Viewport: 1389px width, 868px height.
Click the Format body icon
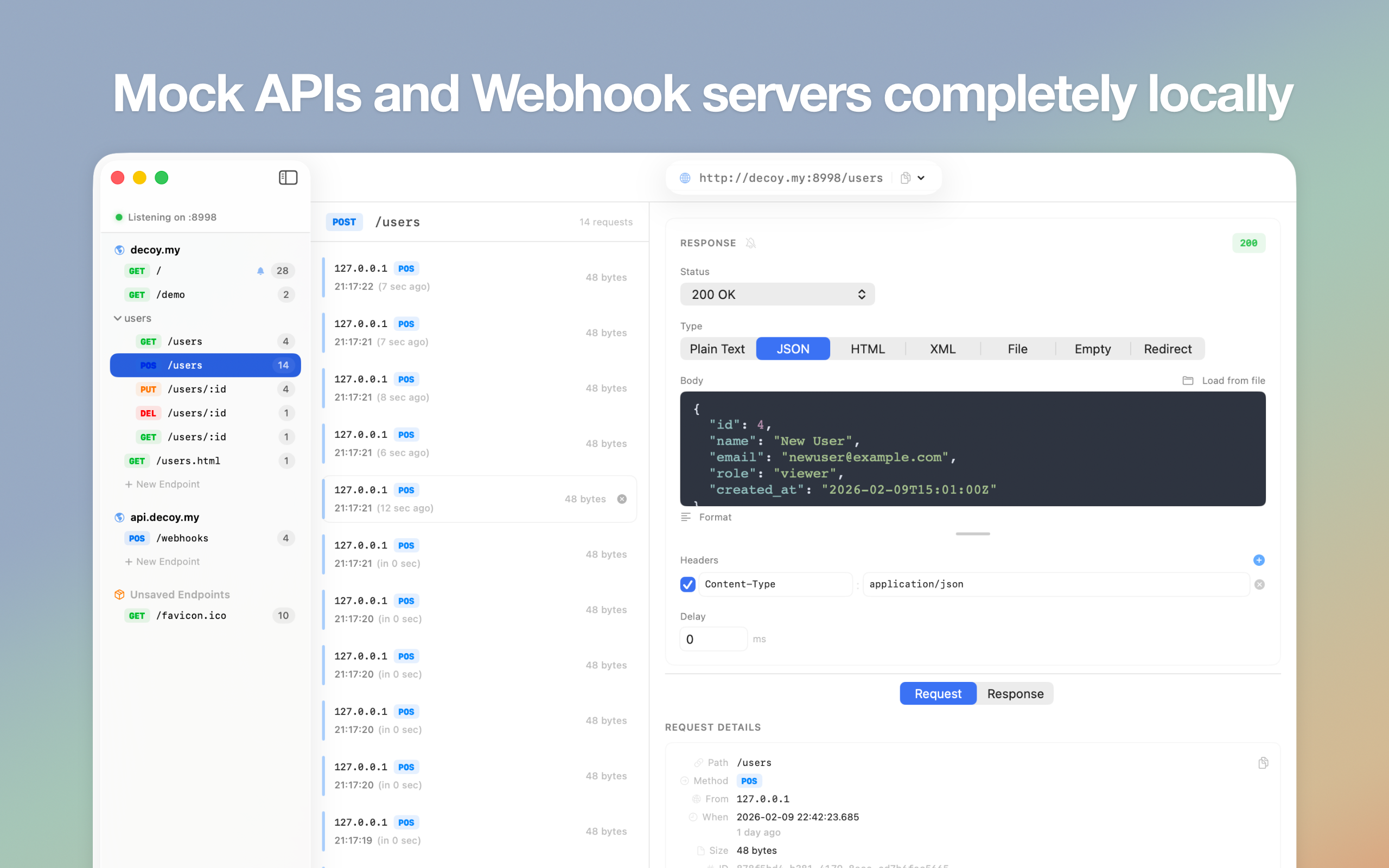click(686, 516)
